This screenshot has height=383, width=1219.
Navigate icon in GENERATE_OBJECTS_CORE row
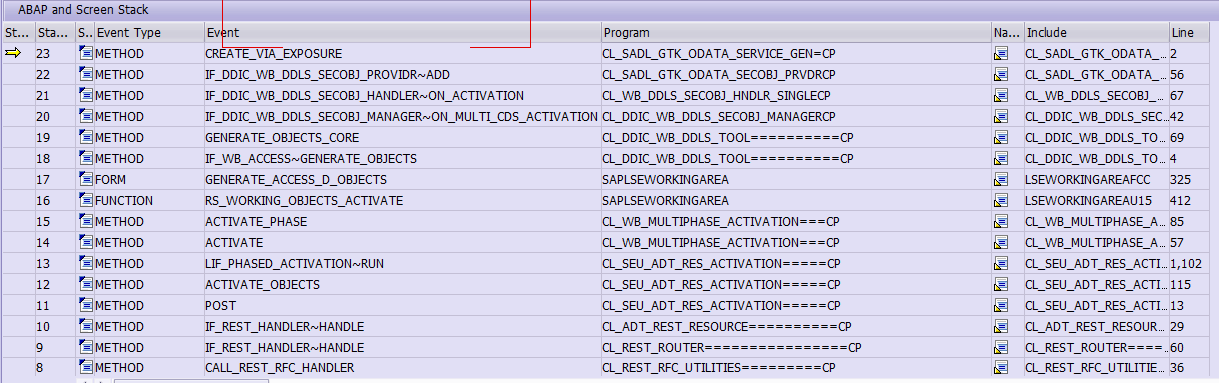[1000, 138]
